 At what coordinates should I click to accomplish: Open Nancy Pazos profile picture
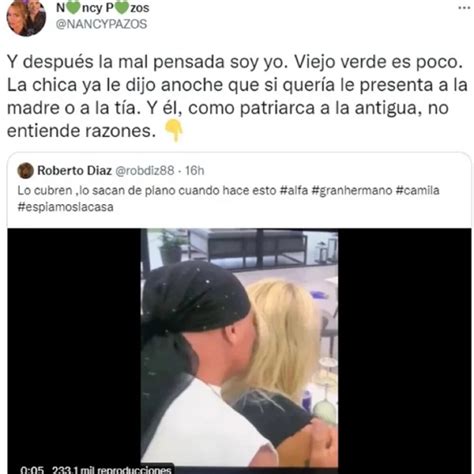(x=26, y=17)
